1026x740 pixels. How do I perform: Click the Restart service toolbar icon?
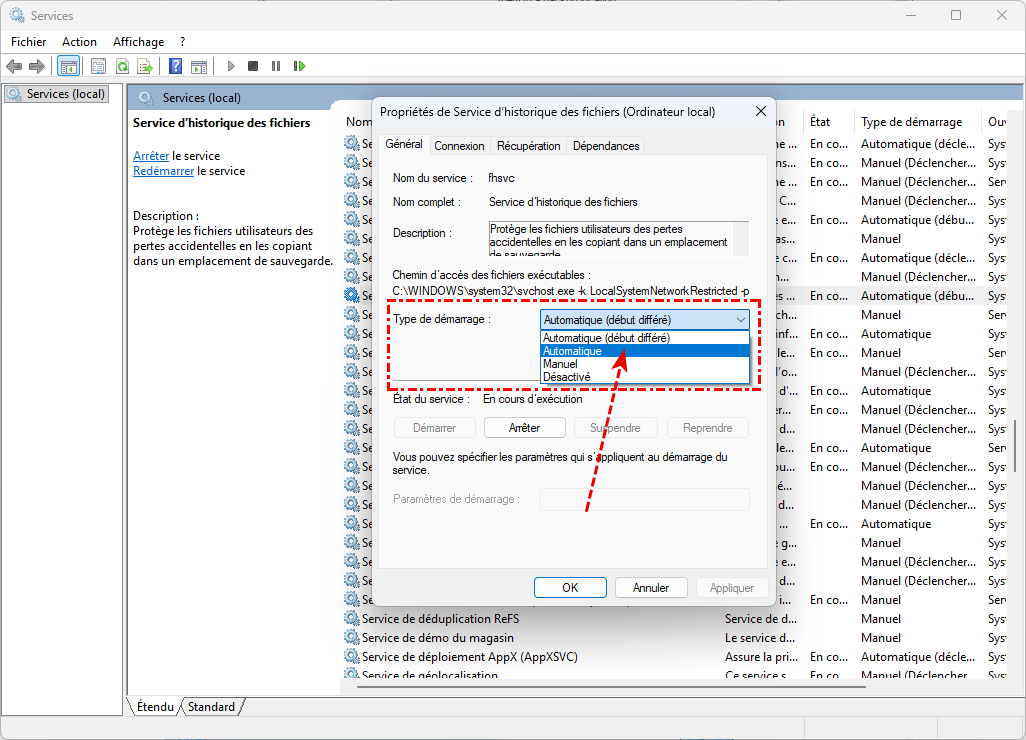pyautogui.click(x=299, y=66)
